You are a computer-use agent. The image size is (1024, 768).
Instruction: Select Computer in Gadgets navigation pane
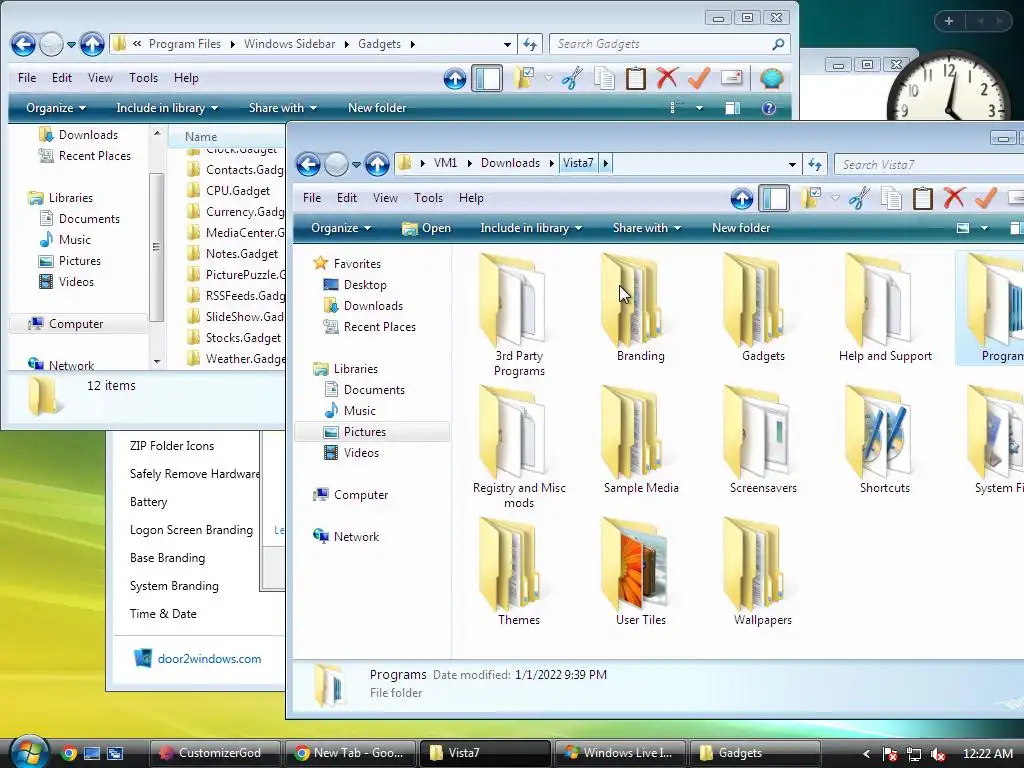tap(79, 324)
